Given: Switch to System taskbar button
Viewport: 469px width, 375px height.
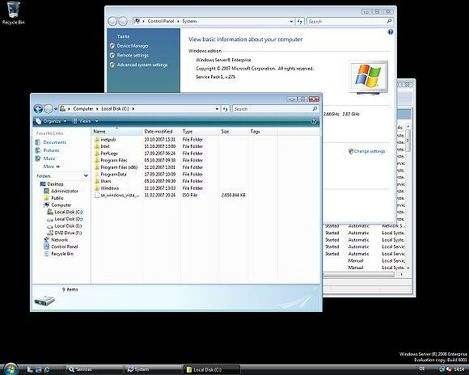Looking at the screenshot, I should (x=153, y=369).
